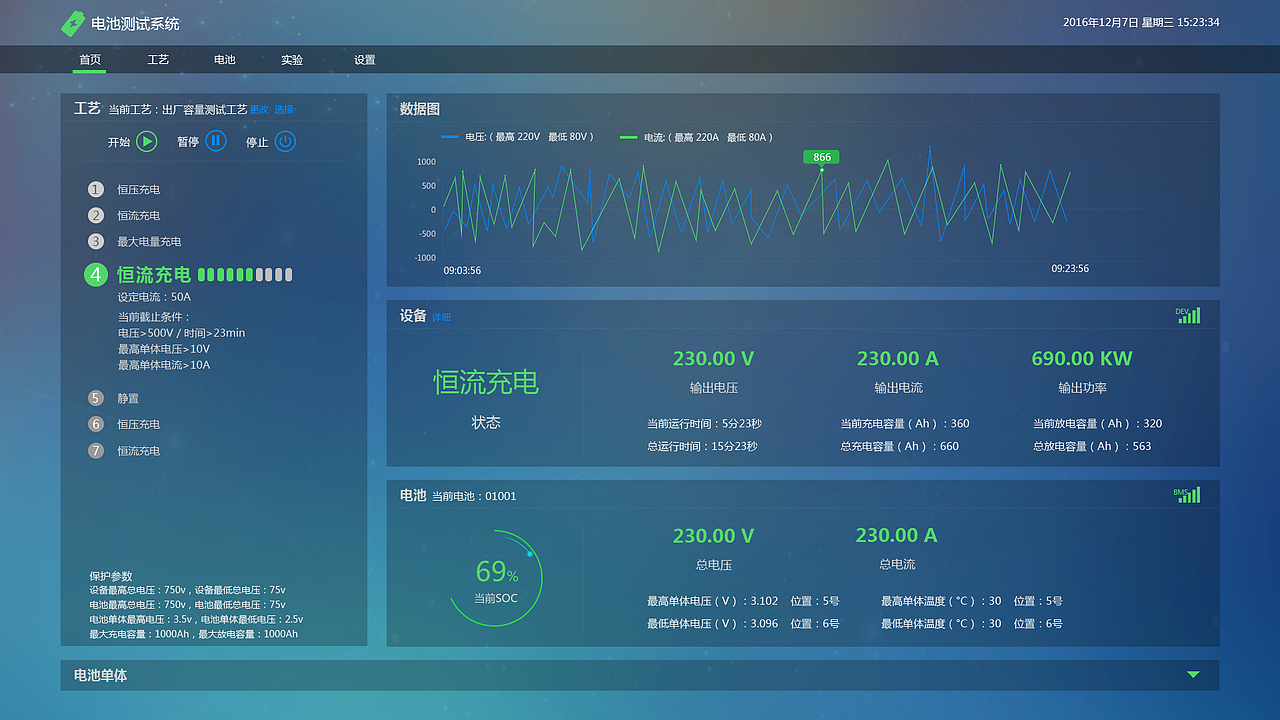Select step 3 circle for 最大电量充电
Screen dimensions: 1280x720
coord(96,241)
